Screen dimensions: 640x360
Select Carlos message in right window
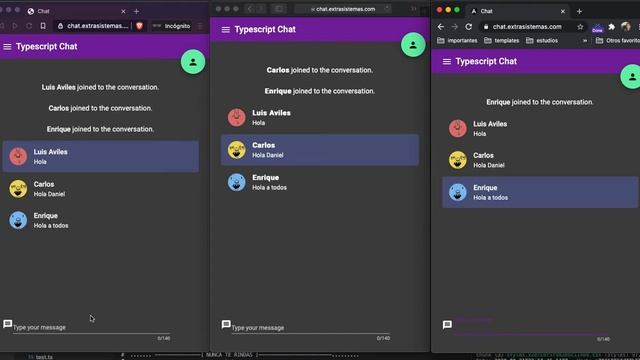tap(540, 160)
